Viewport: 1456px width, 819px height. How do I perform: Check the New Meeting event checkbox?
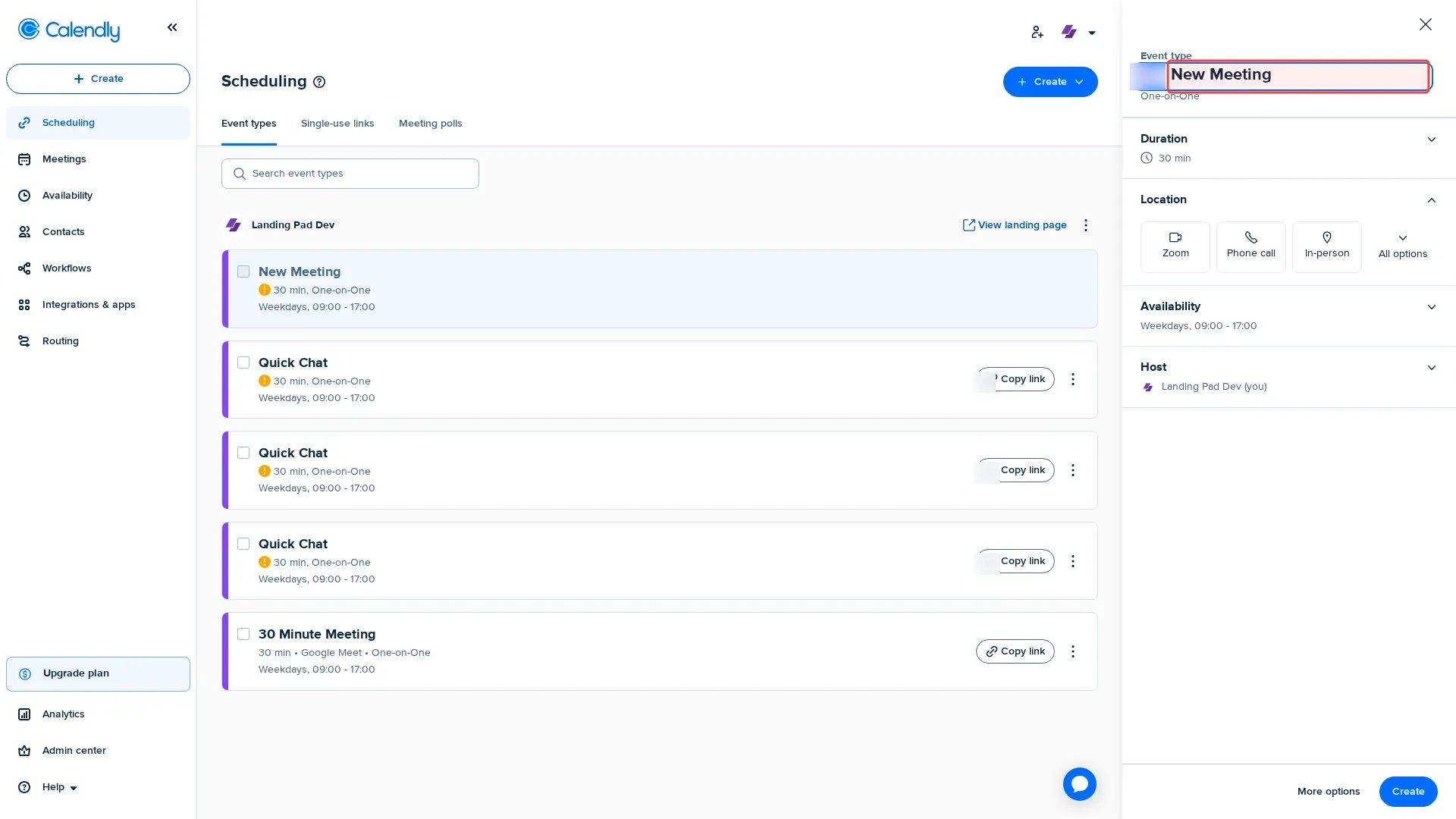[x=243, y=271]
